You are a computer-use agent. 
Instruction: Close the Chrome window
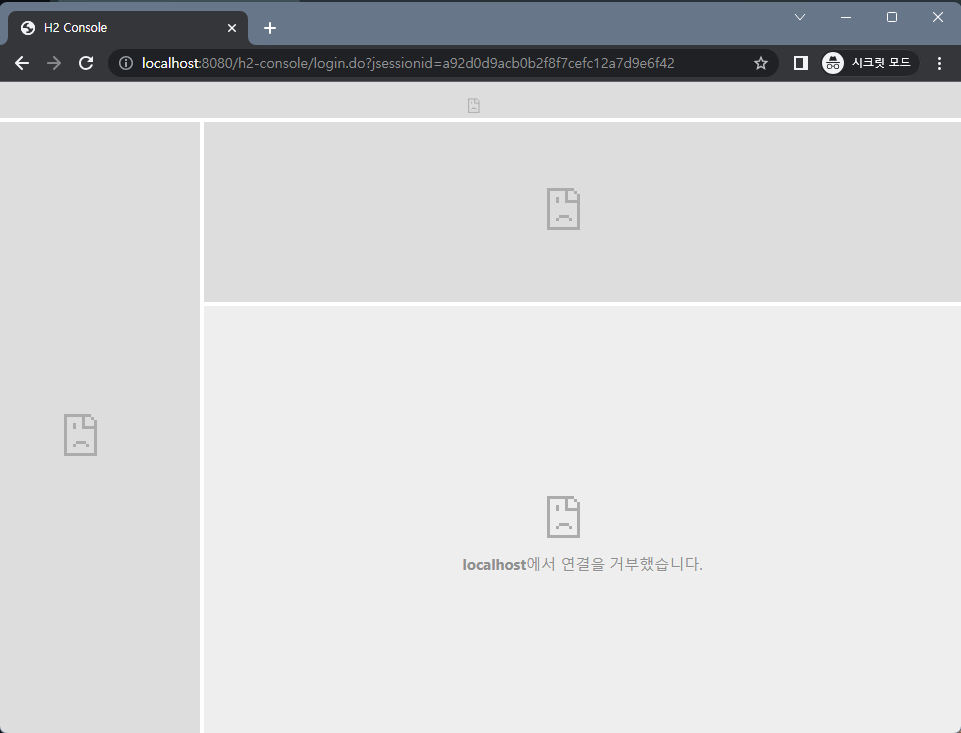click(x=938, y=17)
